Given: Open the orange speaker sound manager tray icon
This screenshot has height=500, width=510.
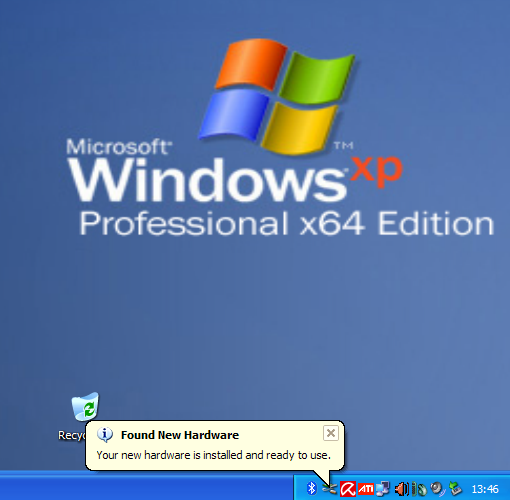Looking at the screenshot, I should coord(401,489).
